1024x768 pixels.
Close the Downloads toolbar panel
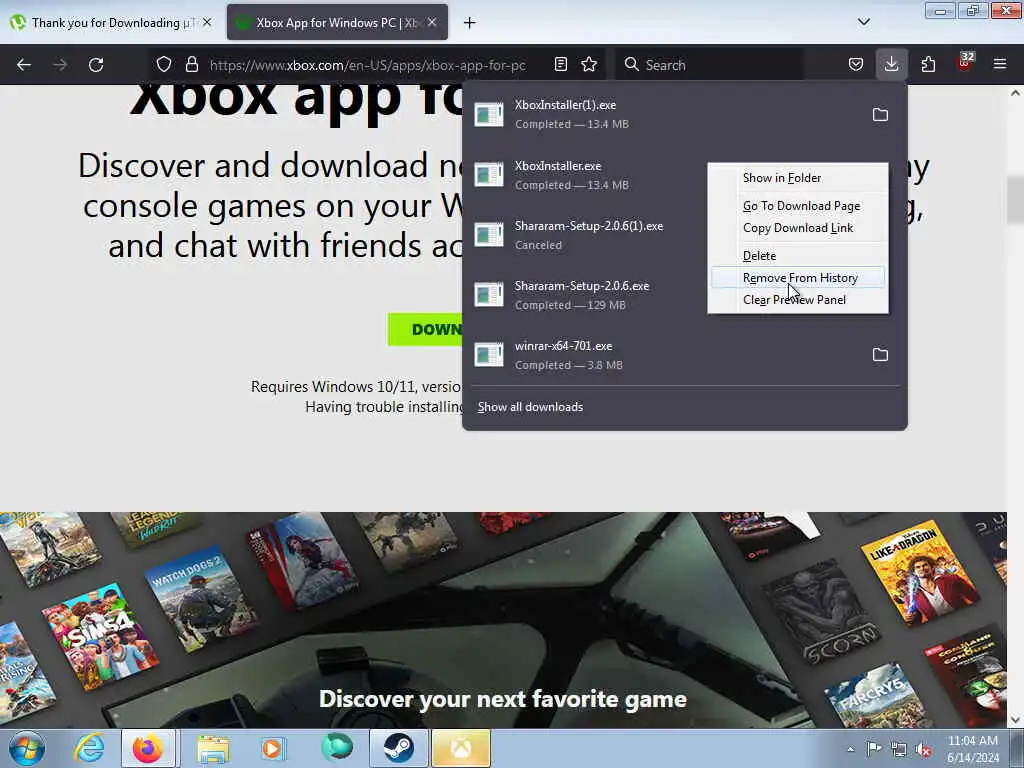tap(891, 65)
